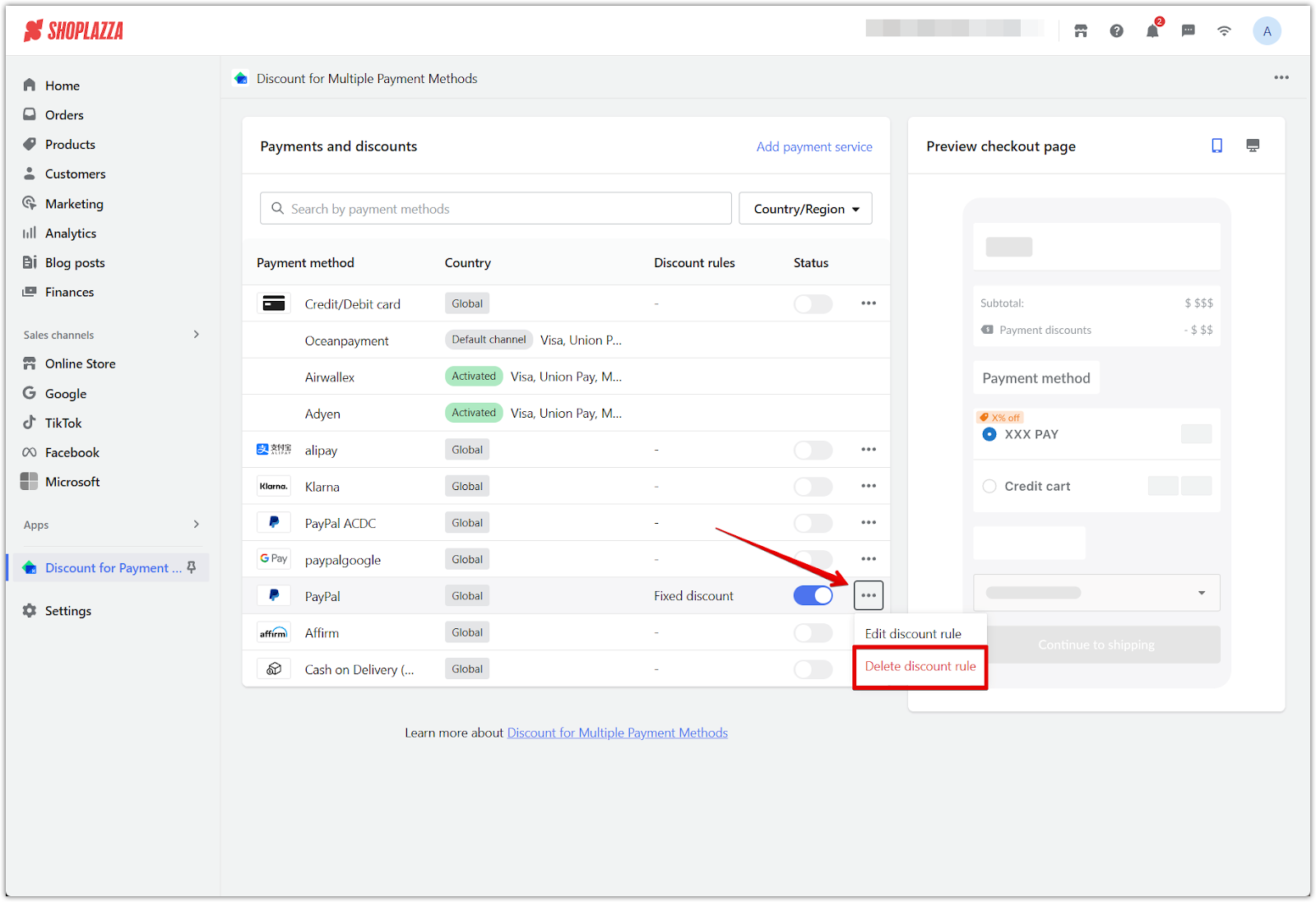This screenshot has height=902, width=1316.
Task: Enable the Cash on Delivery status switch
Action: point(813,668)
